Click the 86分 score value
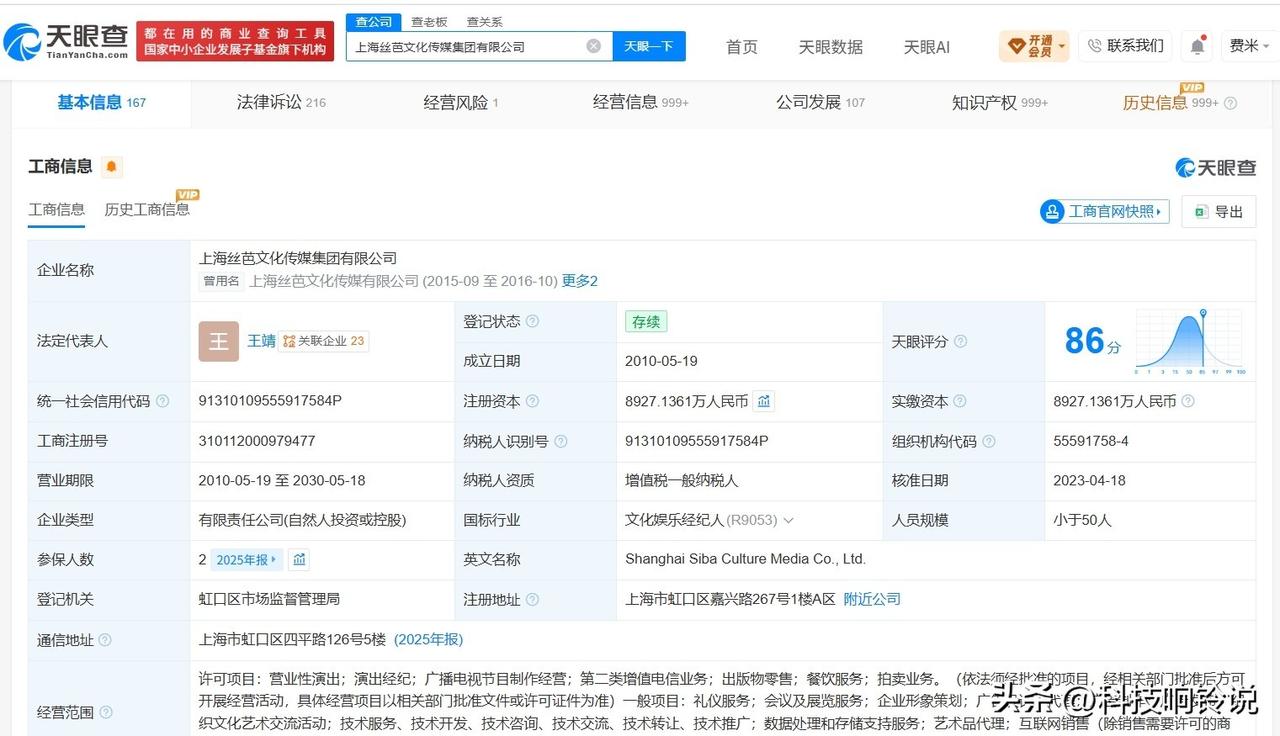The width and height of the screenshot is (1280, 736). [x=1093, y=342]
